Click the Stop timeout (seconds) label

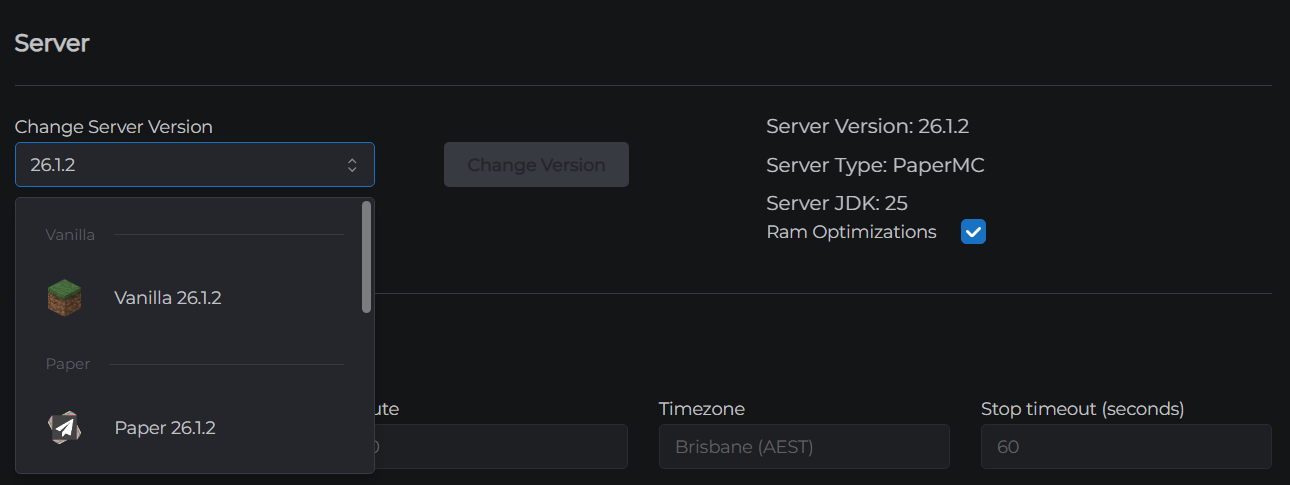tap(1083, 409)
